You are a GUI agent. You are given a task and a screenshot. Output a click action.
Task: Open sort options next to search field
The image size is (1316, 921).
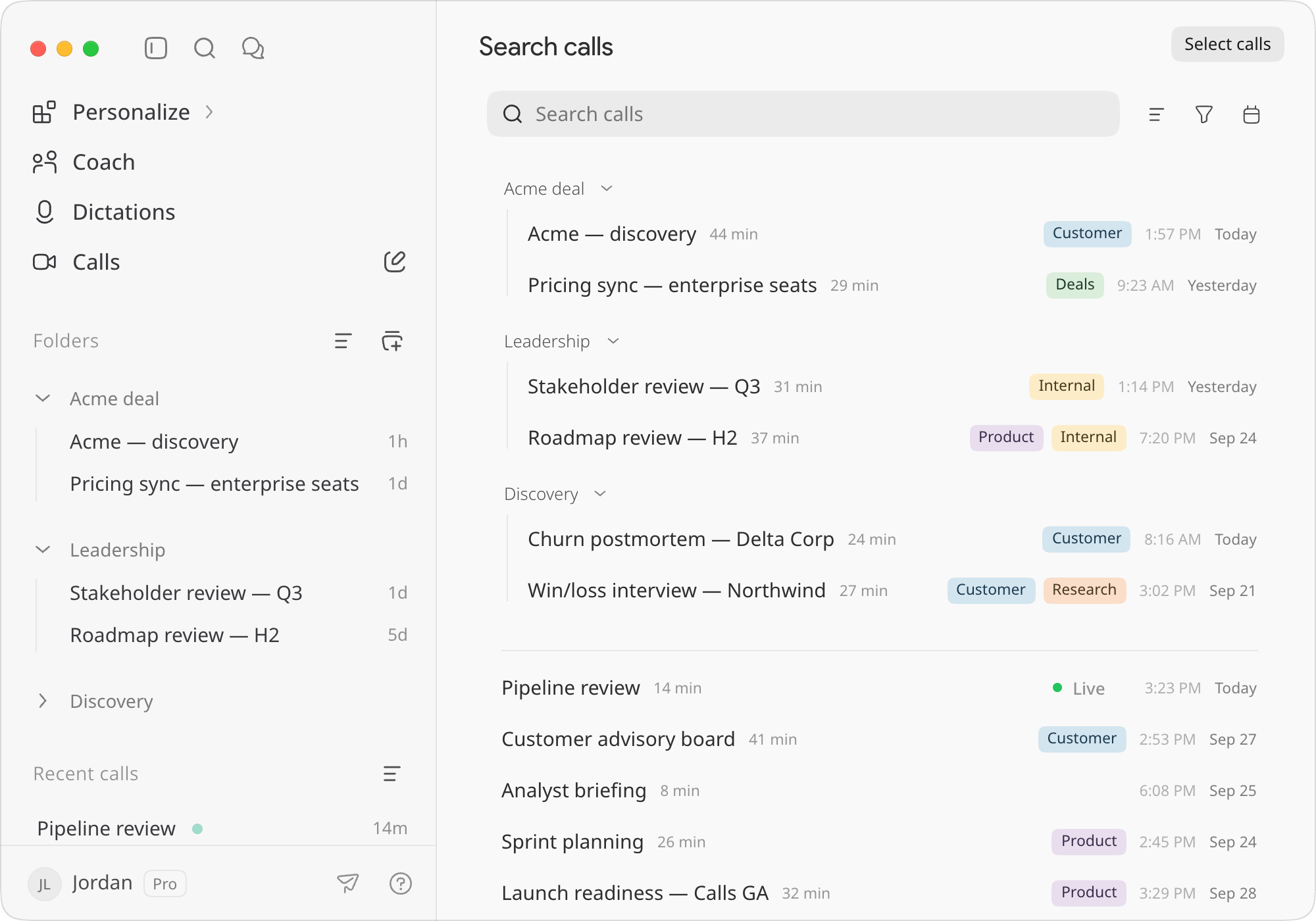click(1156, 114)
